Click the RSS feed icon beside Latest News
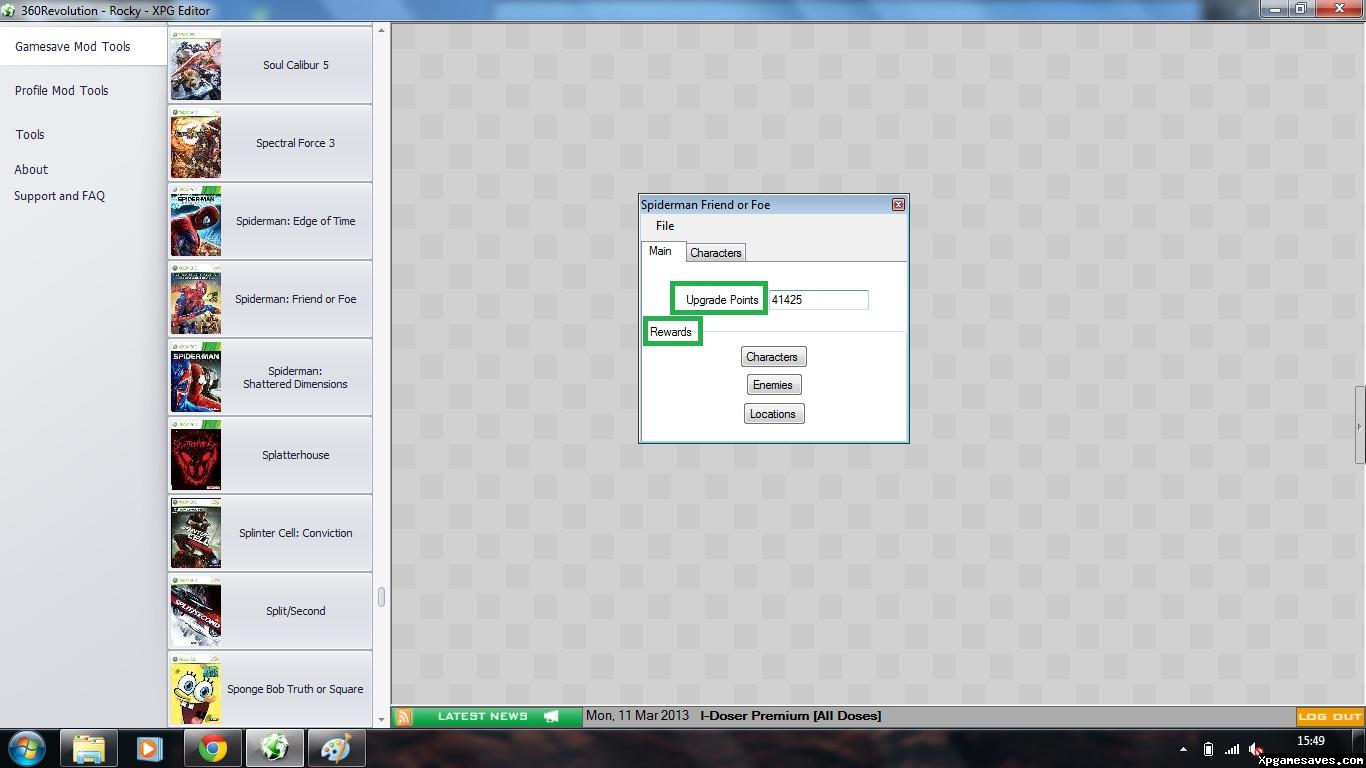Screen dimensions: 1366x768 click(403, 717)
